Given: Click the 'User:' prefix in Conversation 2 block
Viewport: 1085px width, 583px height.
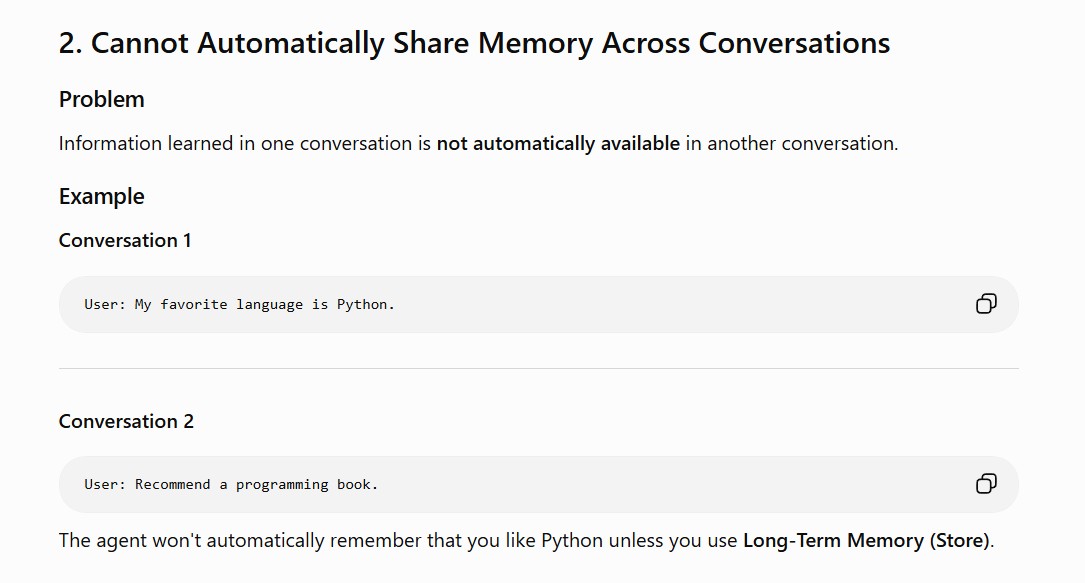Looking at the screenshot, I should (x=105, y=484).
